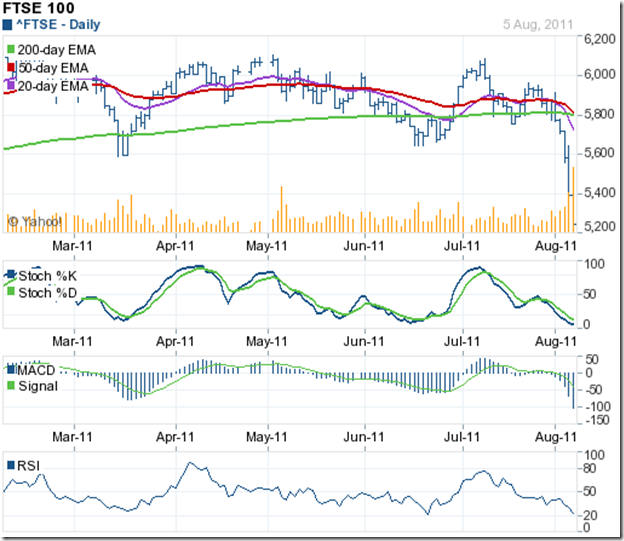
Task: Click the purple 20-day EMA legend square
Action: click(10, 86)
